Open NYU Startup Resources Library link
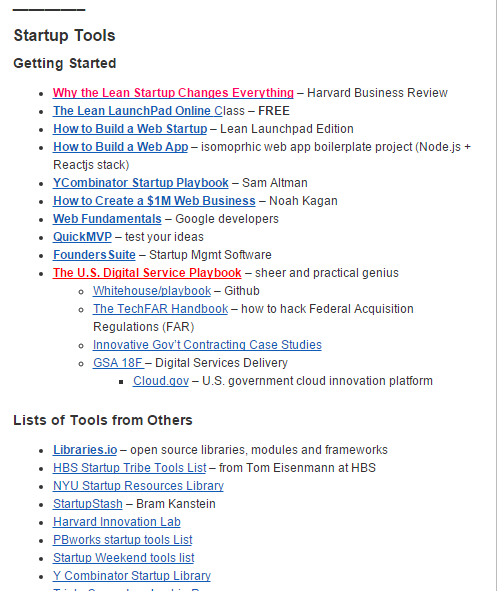Screen dimensions: 502x591 point(138,486)
